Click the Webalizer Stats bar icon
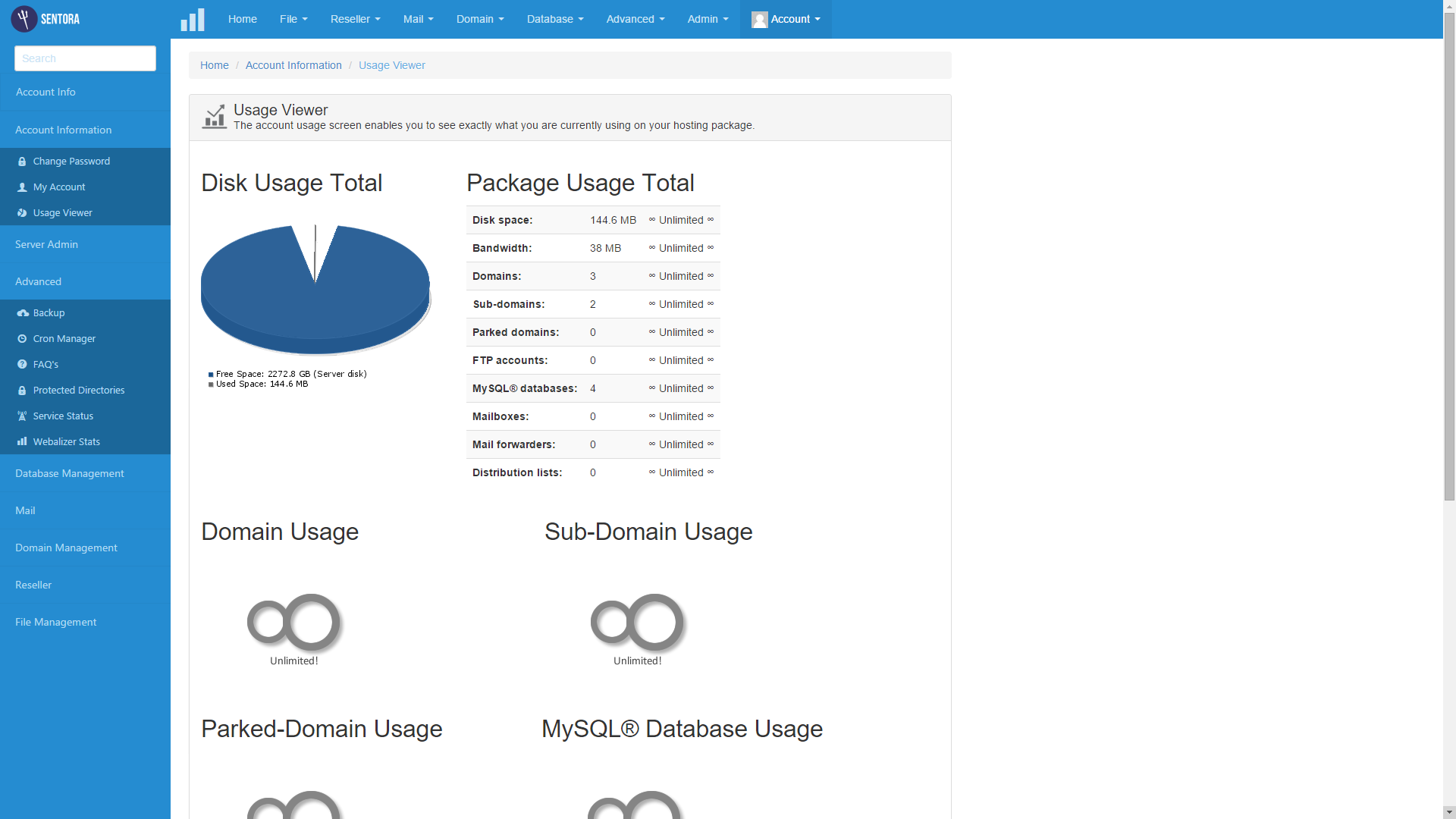The height and width of the screenshot is (819, 1456). [22, 441]
